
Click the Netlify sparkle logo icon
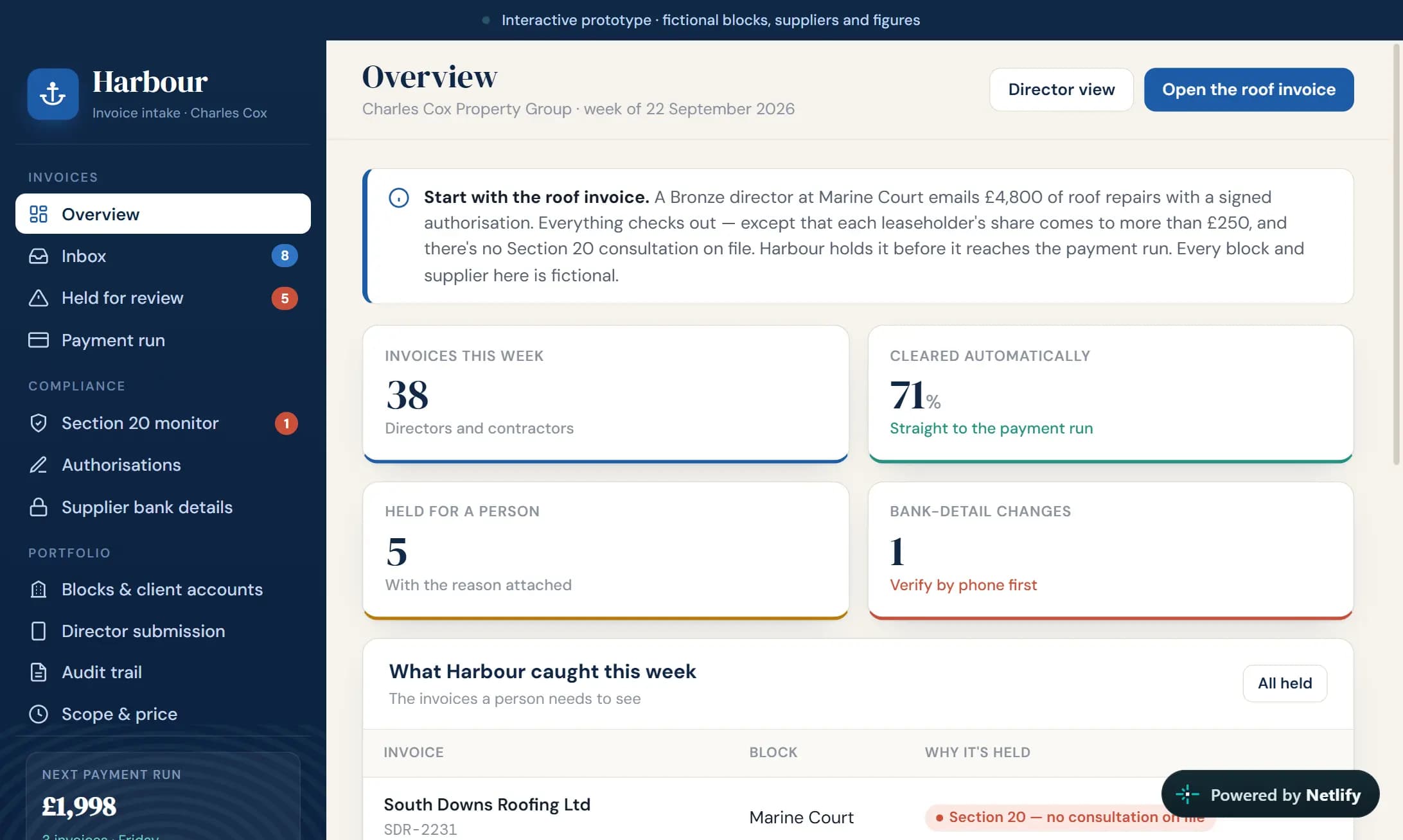point(1187,794)
